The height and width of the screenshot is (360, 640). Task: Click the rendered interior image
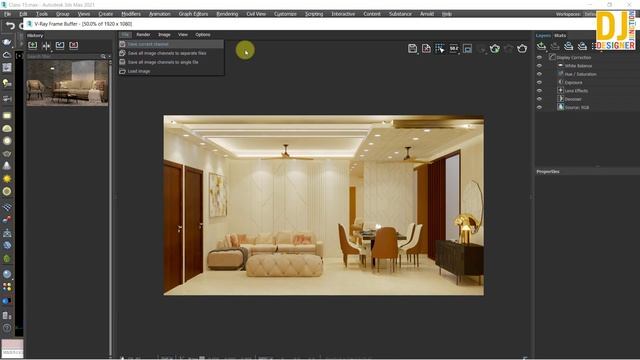(x=324, y=205)
